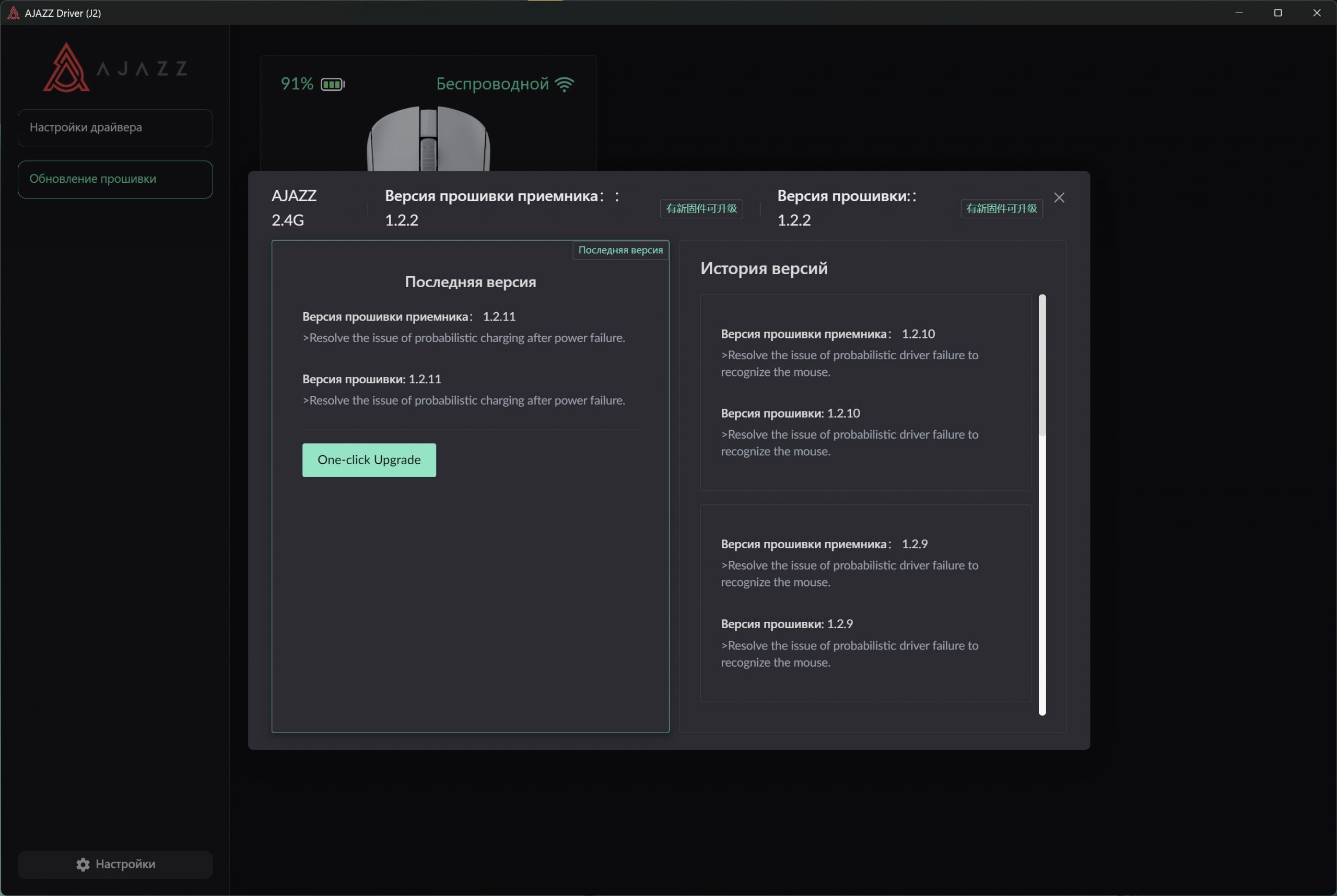This screenshot has height=896, width=1337.
Task: Minimize the AJAZZ Driver window
Action: tap(1239, 13)
